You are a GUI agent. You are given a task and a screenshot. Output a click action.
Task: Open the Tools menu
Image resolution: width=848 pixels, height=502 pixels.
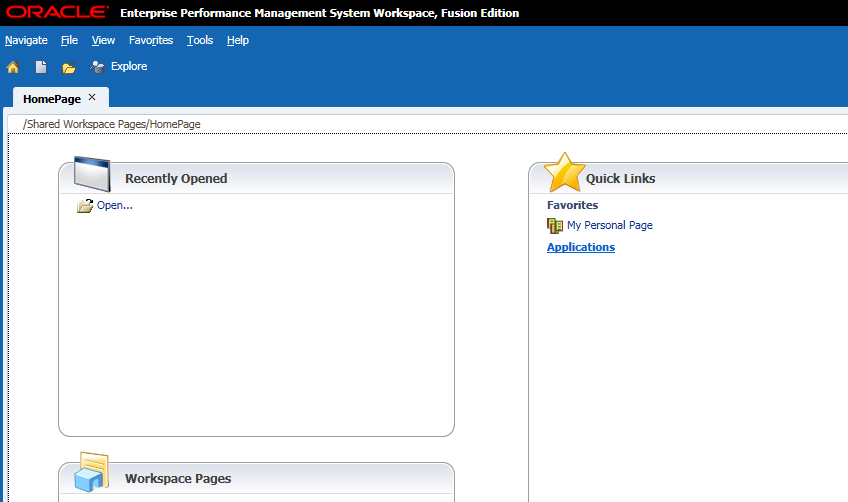[x=200, y=40]
